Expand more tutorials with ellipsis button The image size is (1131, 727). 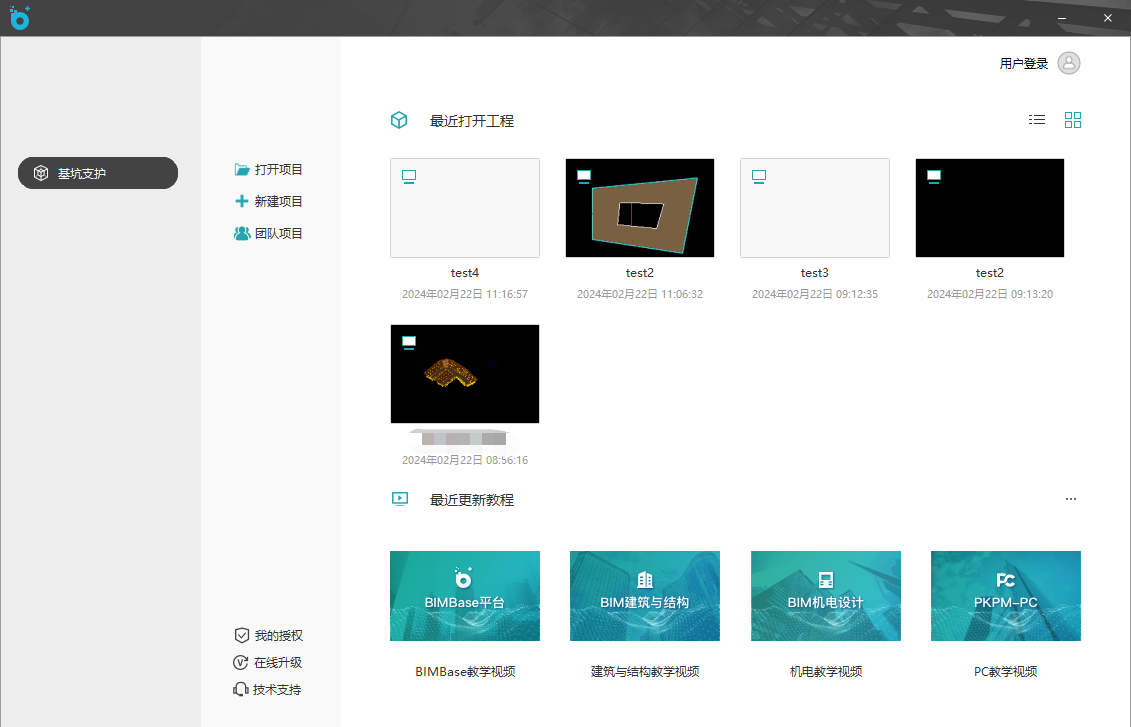1071,499
